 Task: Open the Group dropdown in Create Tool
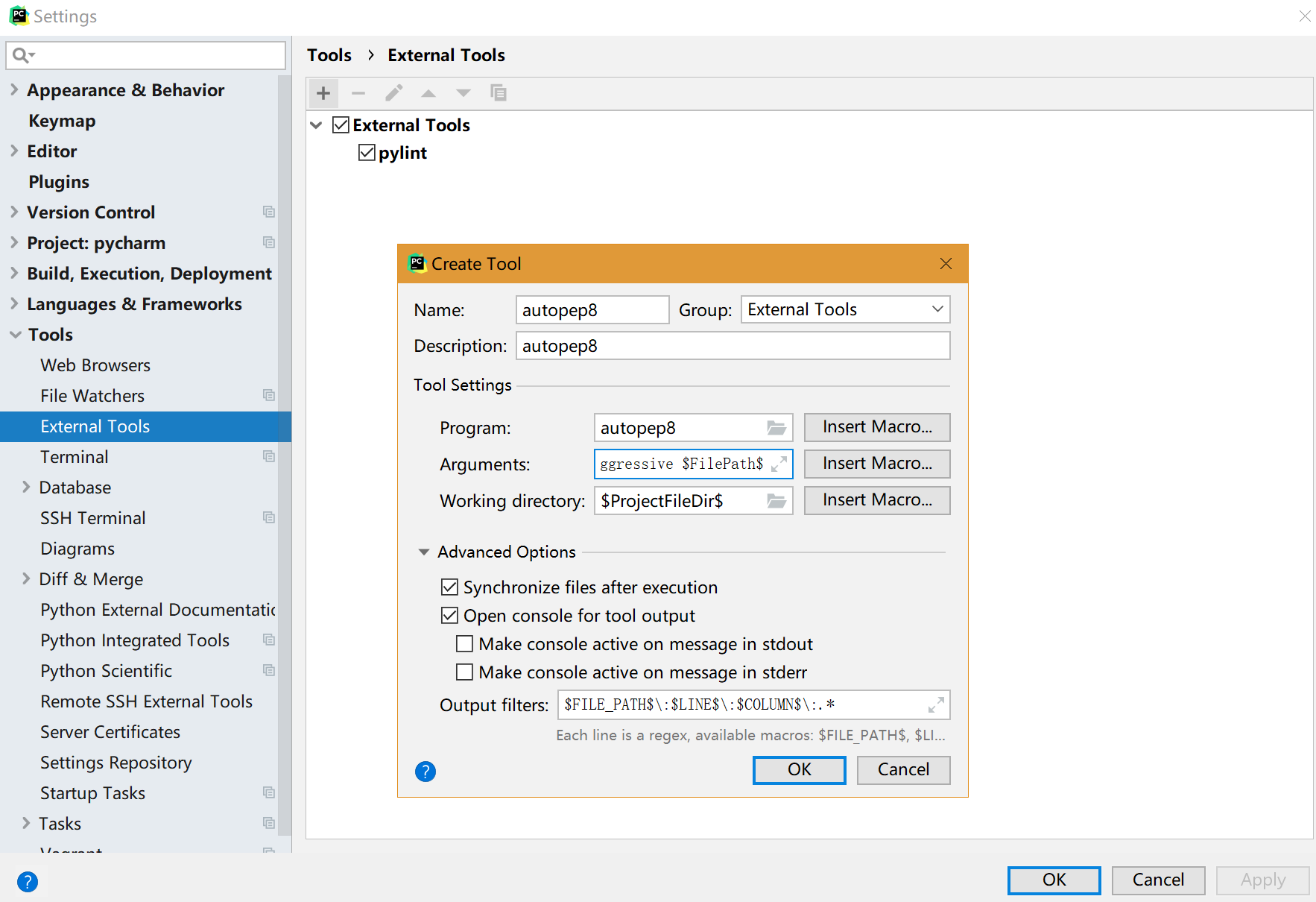point(846,309)
